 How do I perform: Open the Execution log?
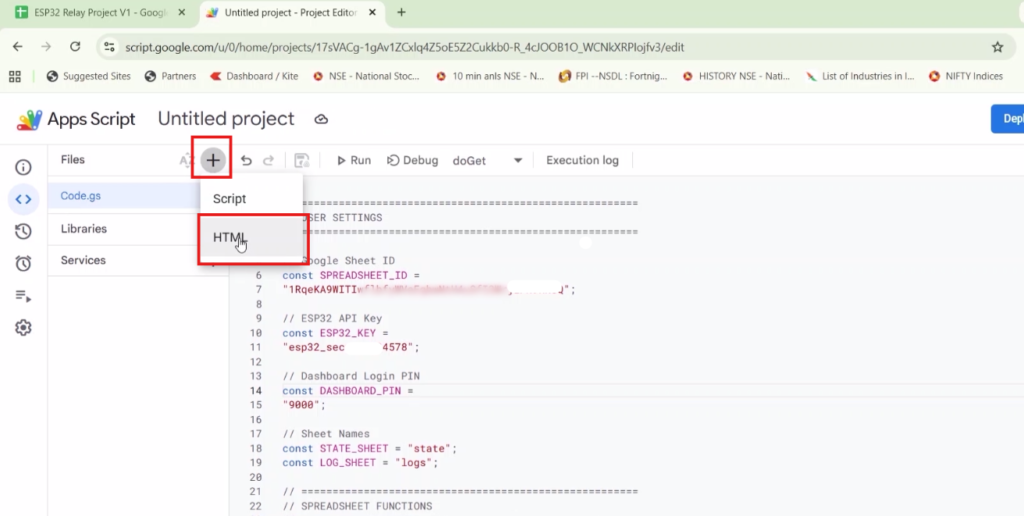tap(583, 161)
